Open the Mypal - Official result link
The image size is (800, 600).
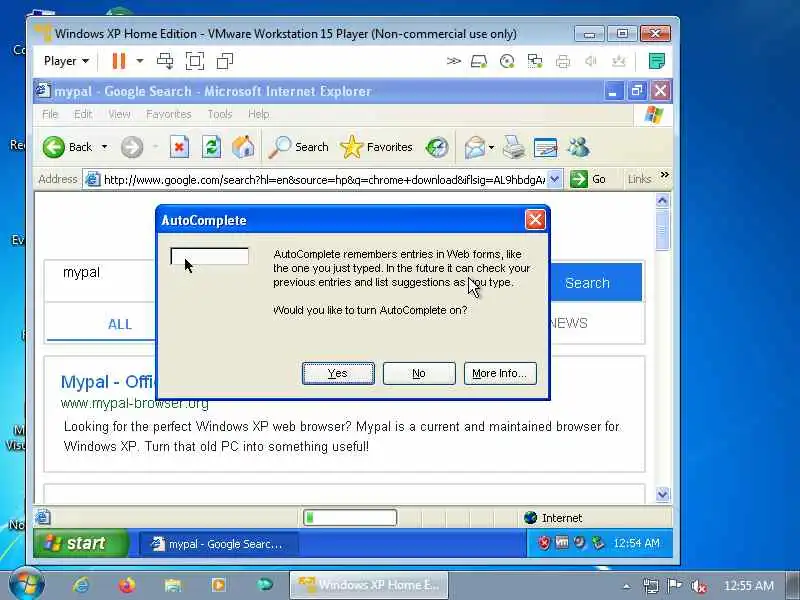coord(108,382)
